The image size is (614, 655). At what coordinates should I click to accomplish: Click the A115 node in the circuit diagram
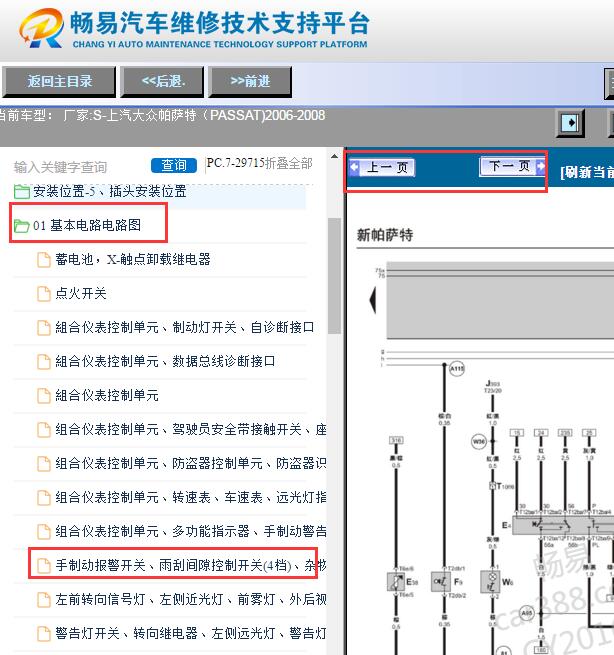(457, 369)
